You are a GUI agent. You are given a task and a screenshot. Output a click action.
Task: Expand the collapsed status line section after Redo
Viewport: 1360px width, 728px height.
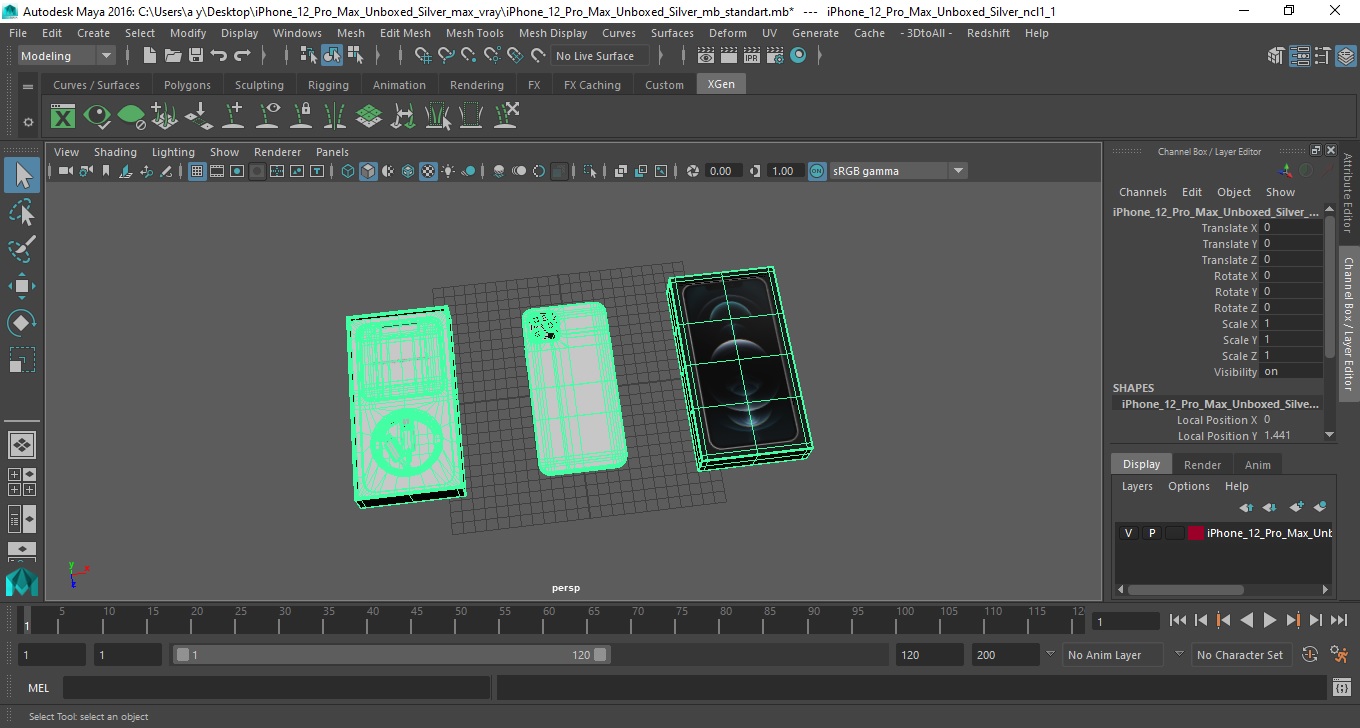266,56
